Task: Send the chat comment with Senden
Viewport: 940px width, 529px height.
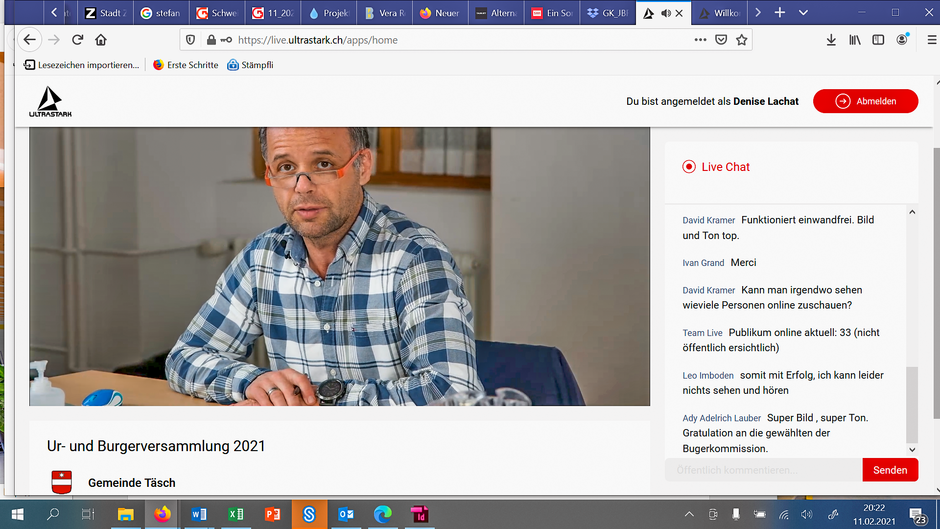Action: (x=890, y=470)
